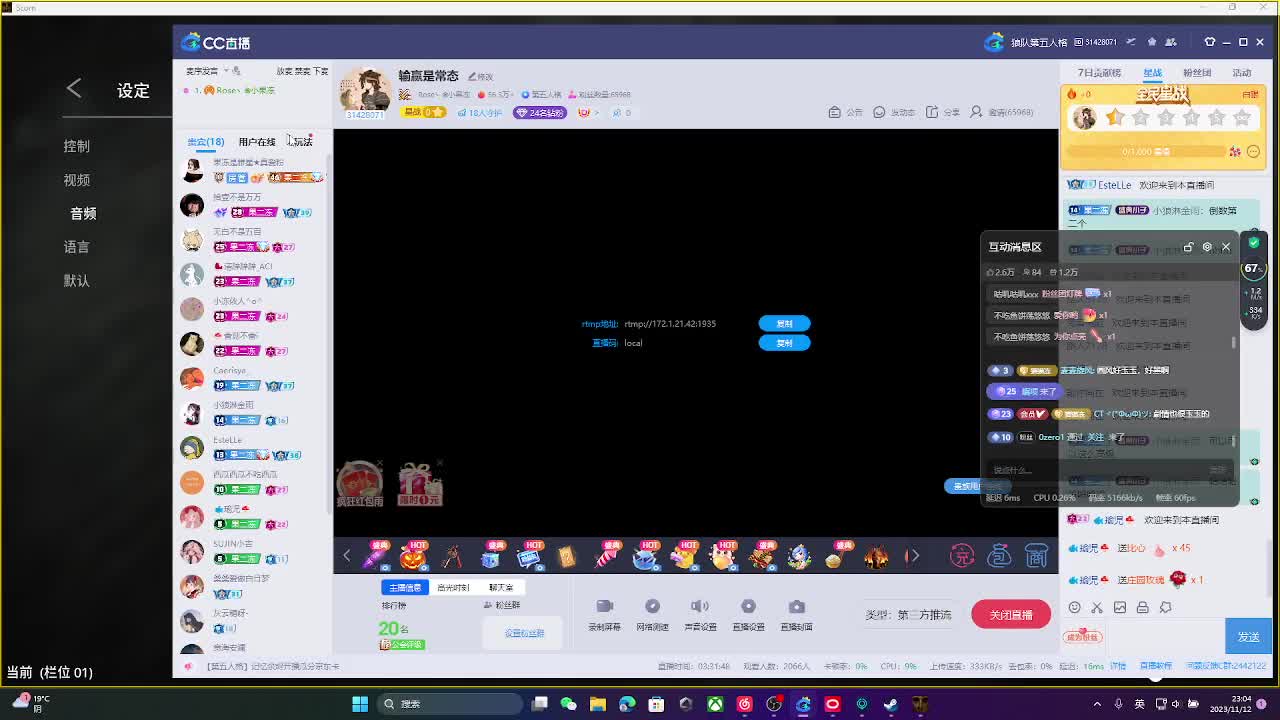This screenshot has width=1280, height=720.
Task: Open 直播封面 cover settings
Action: [796, 614]
